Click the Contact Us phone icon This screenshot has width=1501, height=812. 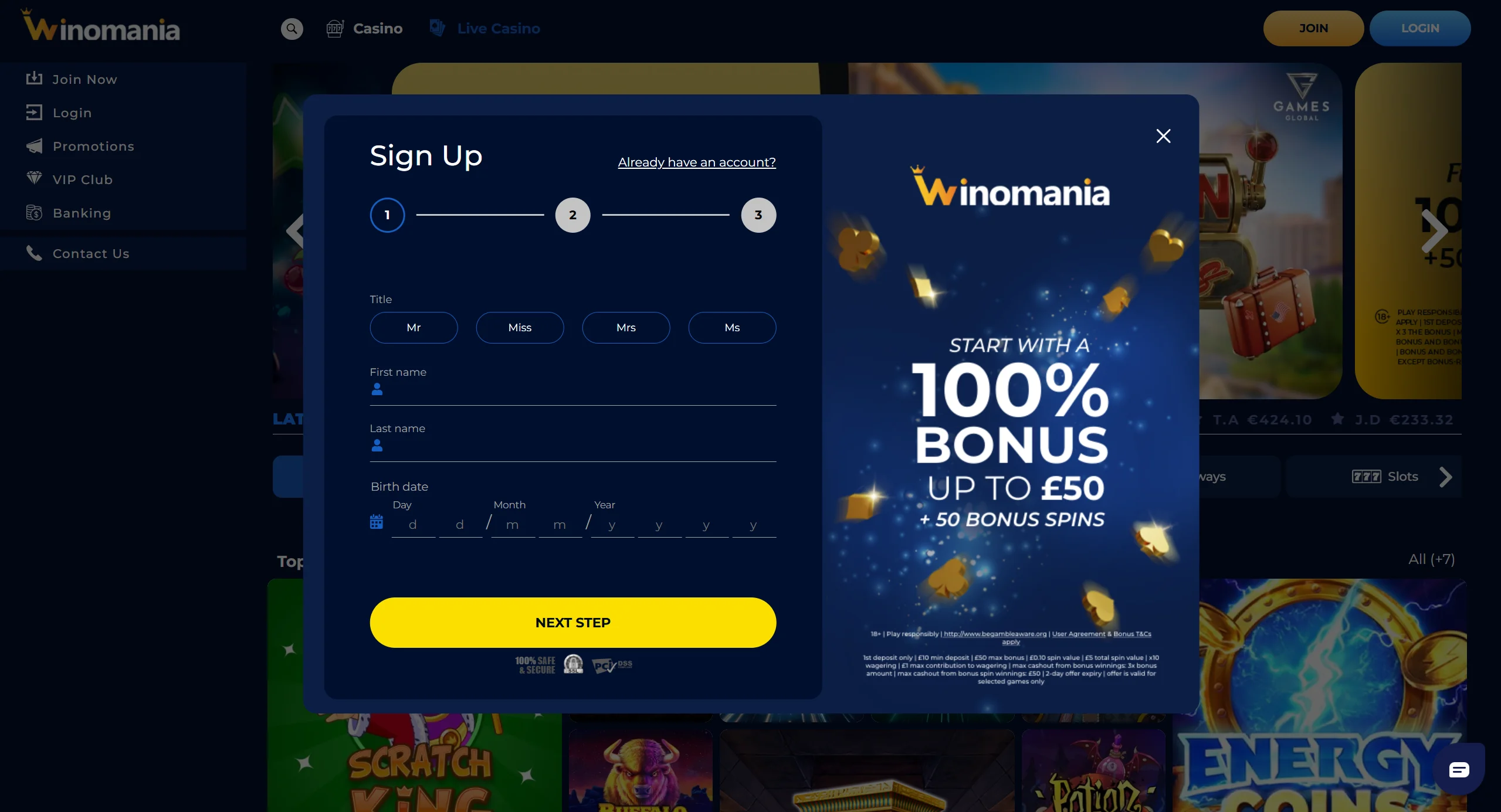pyautogui.click(x=34, y=253)
